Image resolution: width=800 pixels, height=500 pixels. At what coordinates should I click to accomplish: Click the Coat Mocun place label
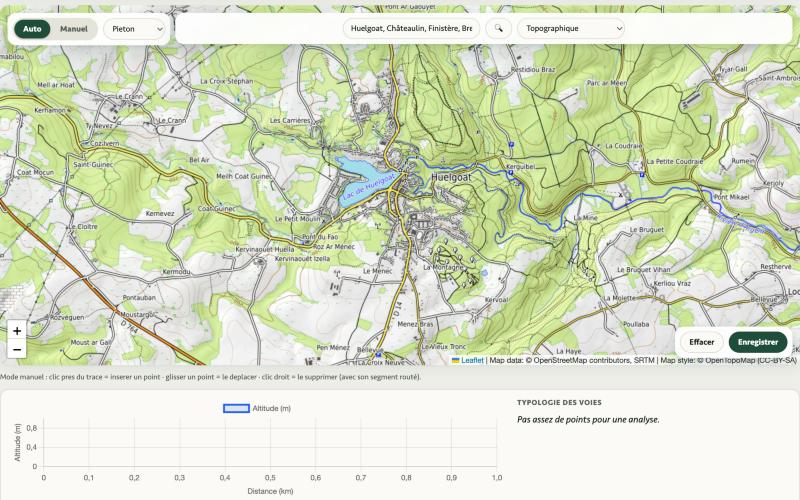(x=35, y=172)
